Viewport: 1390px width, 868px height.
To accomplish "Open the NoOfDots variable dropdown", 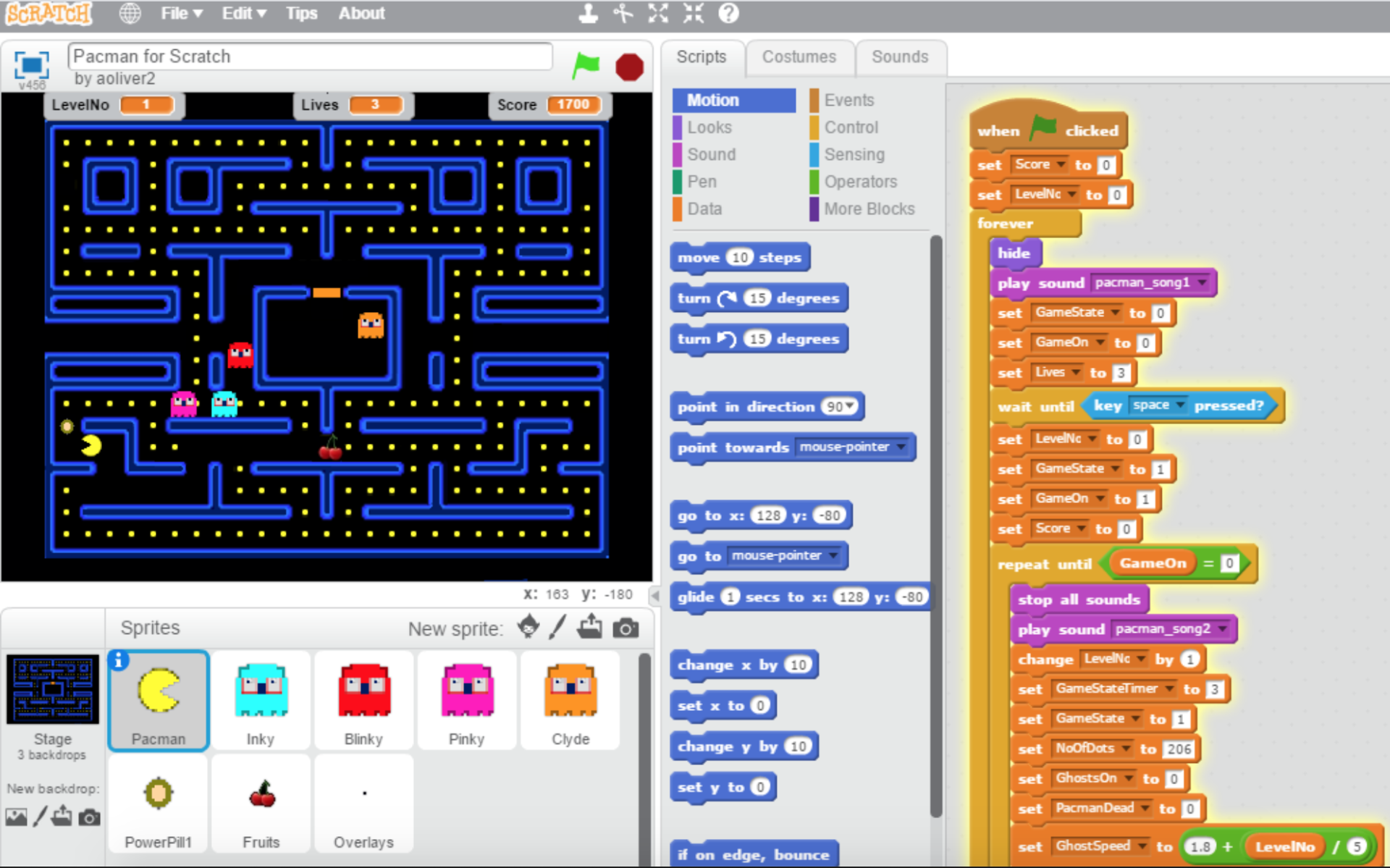I will [x=1126, y=748].
